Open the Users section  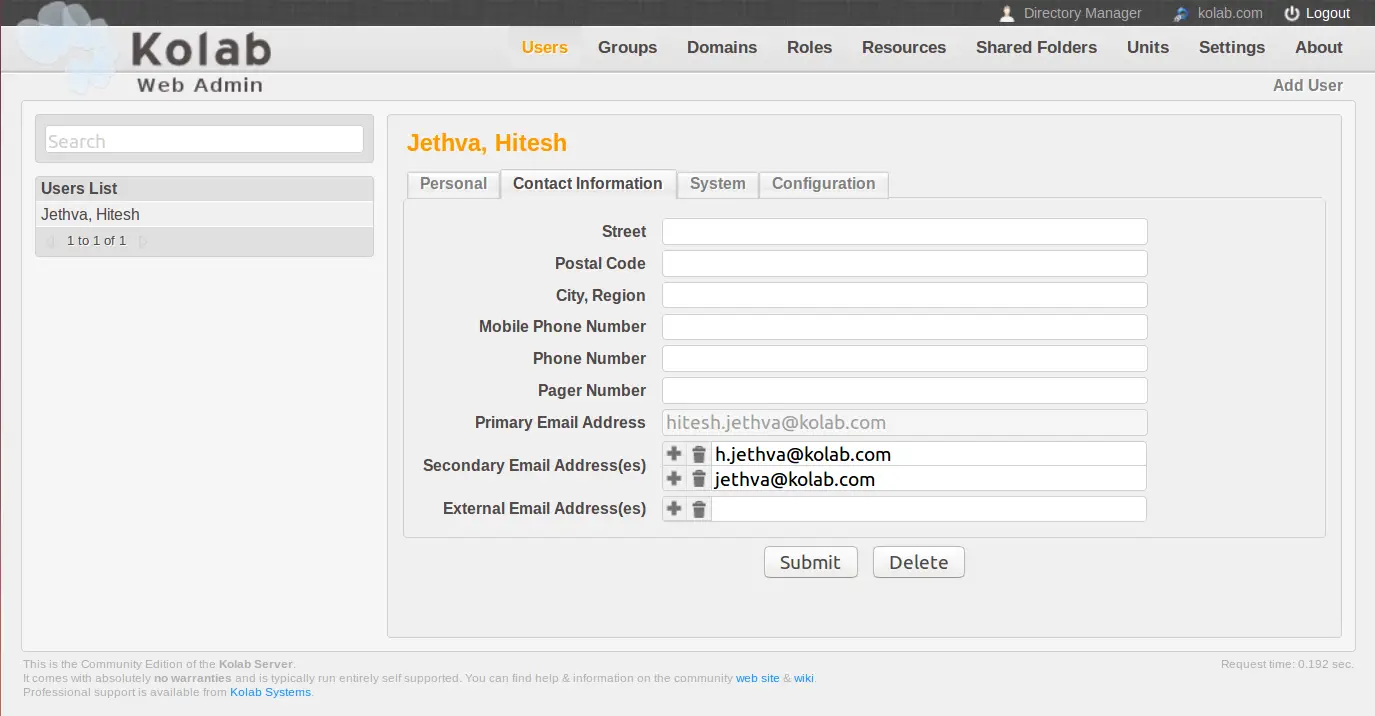coord(545,47)
